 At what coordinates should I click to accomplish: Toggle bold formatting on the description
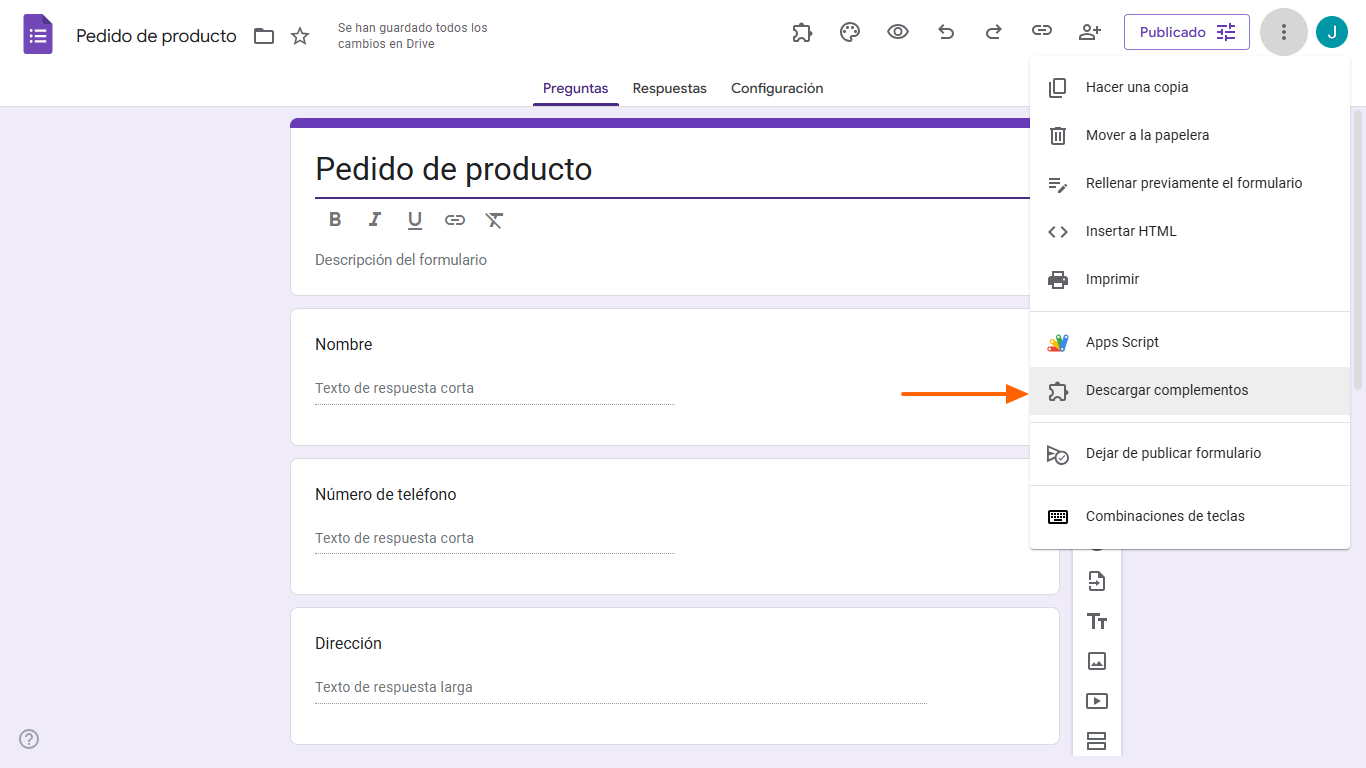point(335,219)
